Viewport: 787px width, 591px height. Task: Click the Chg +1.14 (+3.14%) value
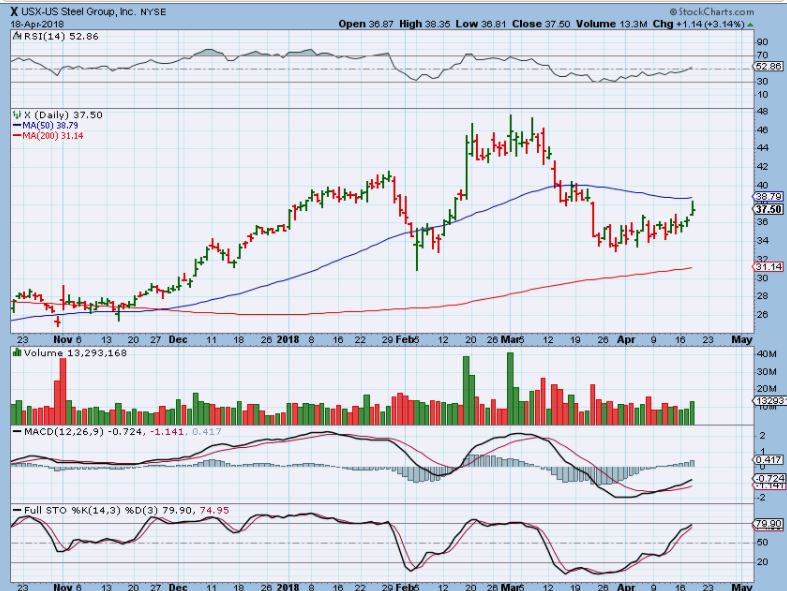tap(698, 24)
